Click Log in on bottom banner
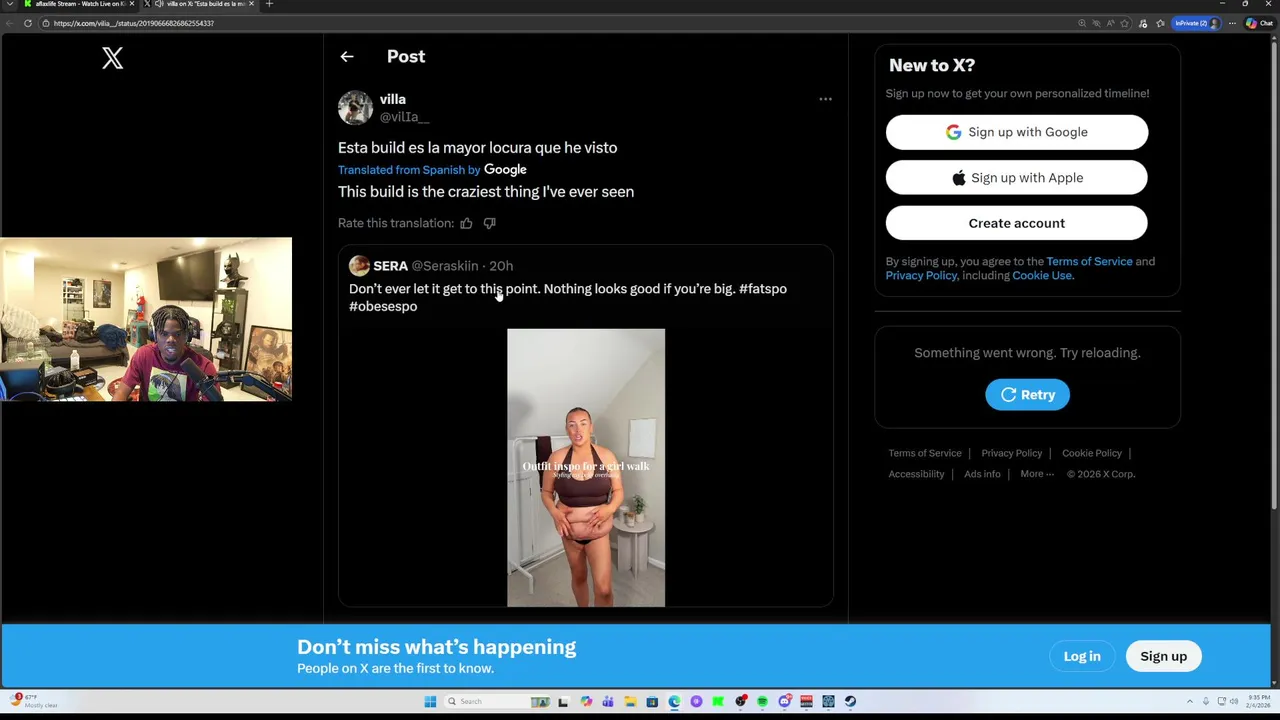The height and width of the screenshot is (720, 1280). coord(1082,656)
